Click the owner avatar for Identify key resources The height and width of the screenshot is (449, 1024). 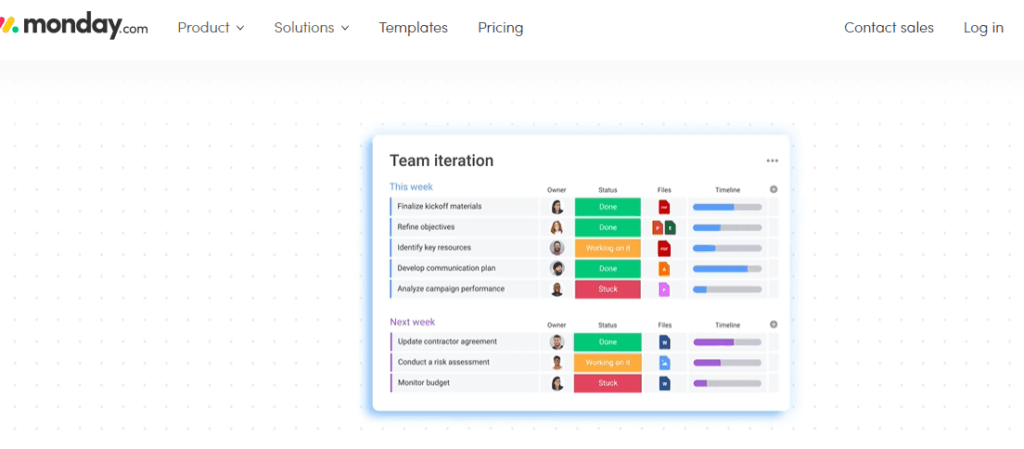[x=557, y=248]
